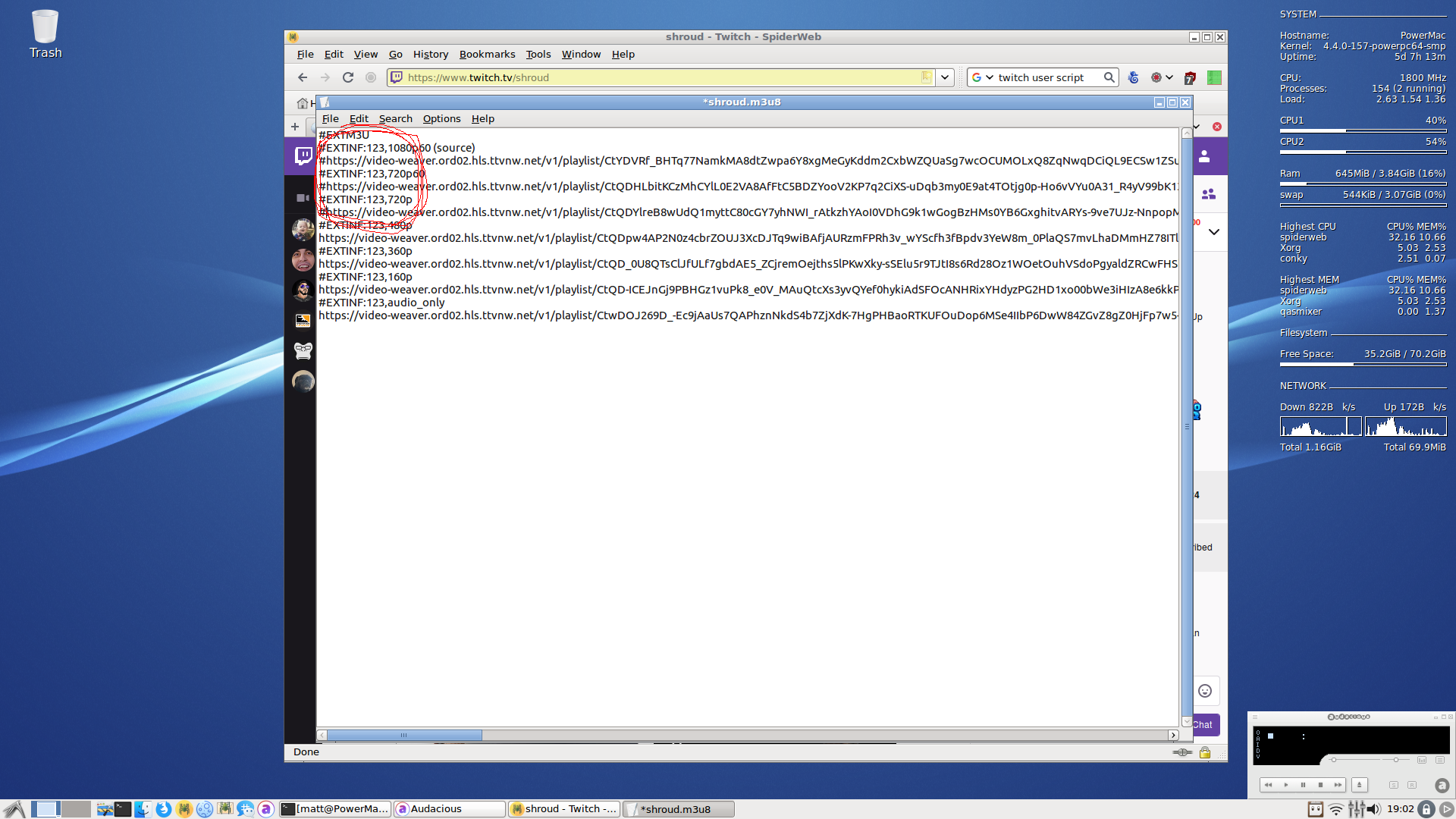Screen dimensions: 1456x819
Task: Click the search magnifier icon in search box
Action: coord(1109,77)
